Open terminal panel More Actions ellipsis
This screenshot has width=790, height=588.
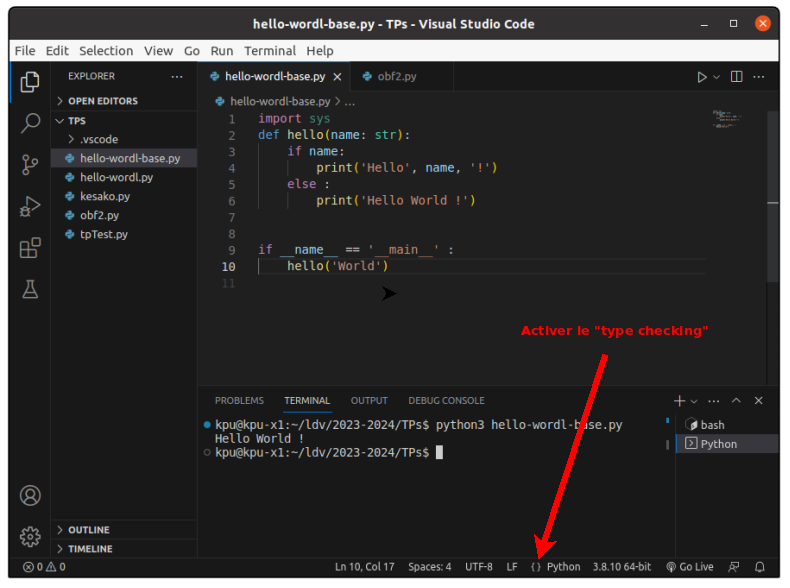pyautogui.click(x=713, y=401)
